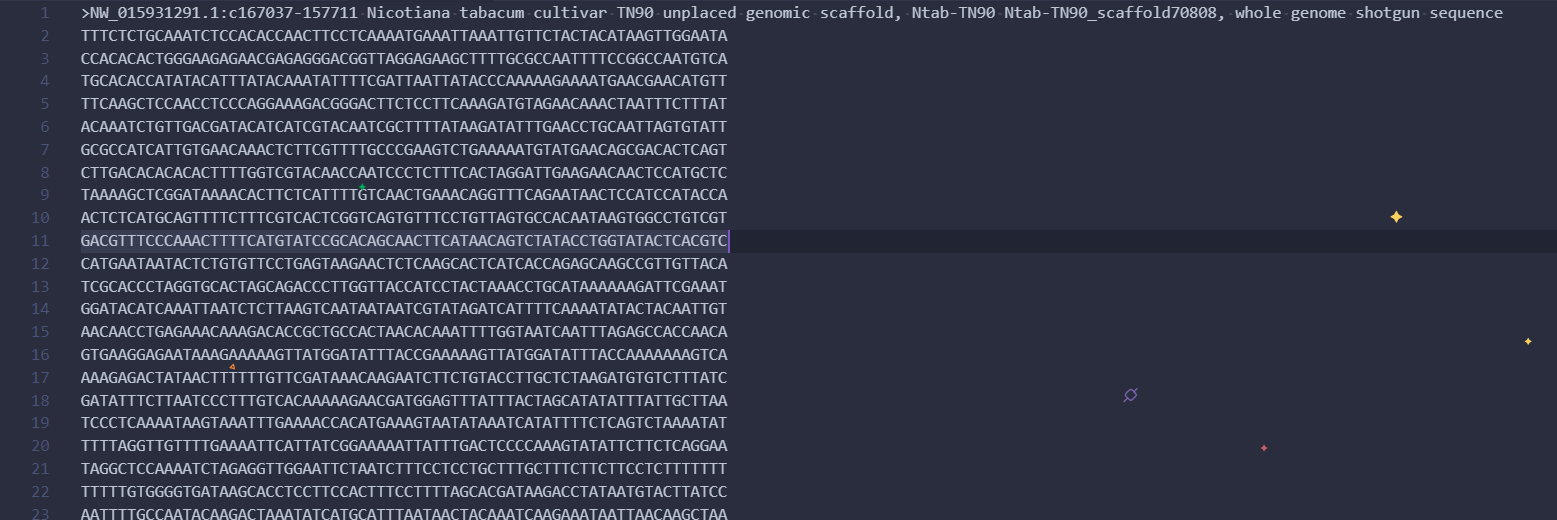The image size is (1557, 520).
Task: Click the orange triangle marker above line 17
Action: click(x=232, y=367)
